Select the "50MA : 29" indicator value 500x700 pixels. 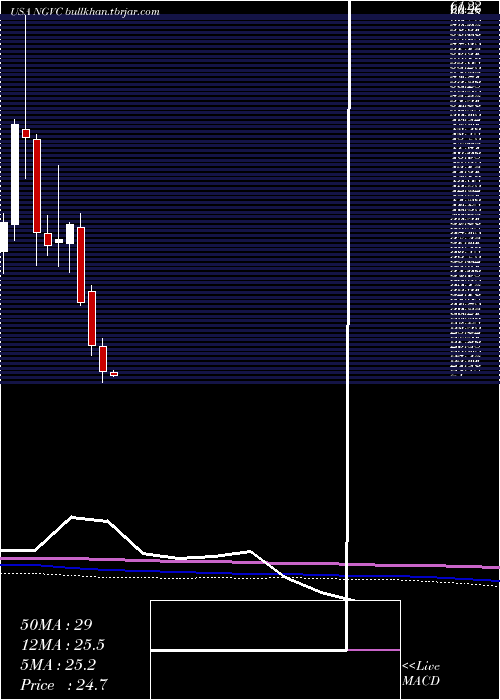pyautogui.click(x=56, y=625)
